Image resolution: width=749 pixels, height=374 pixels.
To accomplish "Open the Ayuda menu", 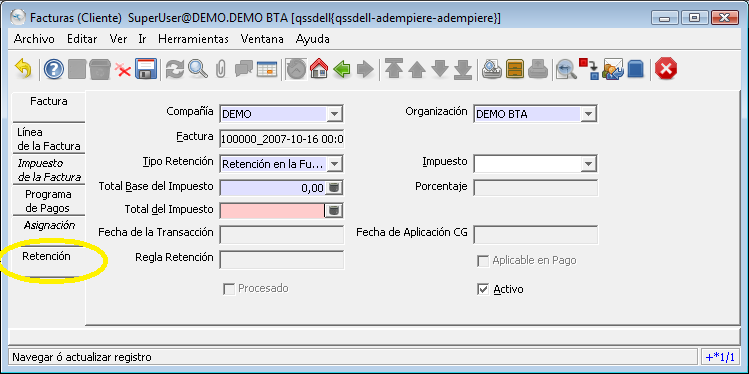I will tap(313, 39).
